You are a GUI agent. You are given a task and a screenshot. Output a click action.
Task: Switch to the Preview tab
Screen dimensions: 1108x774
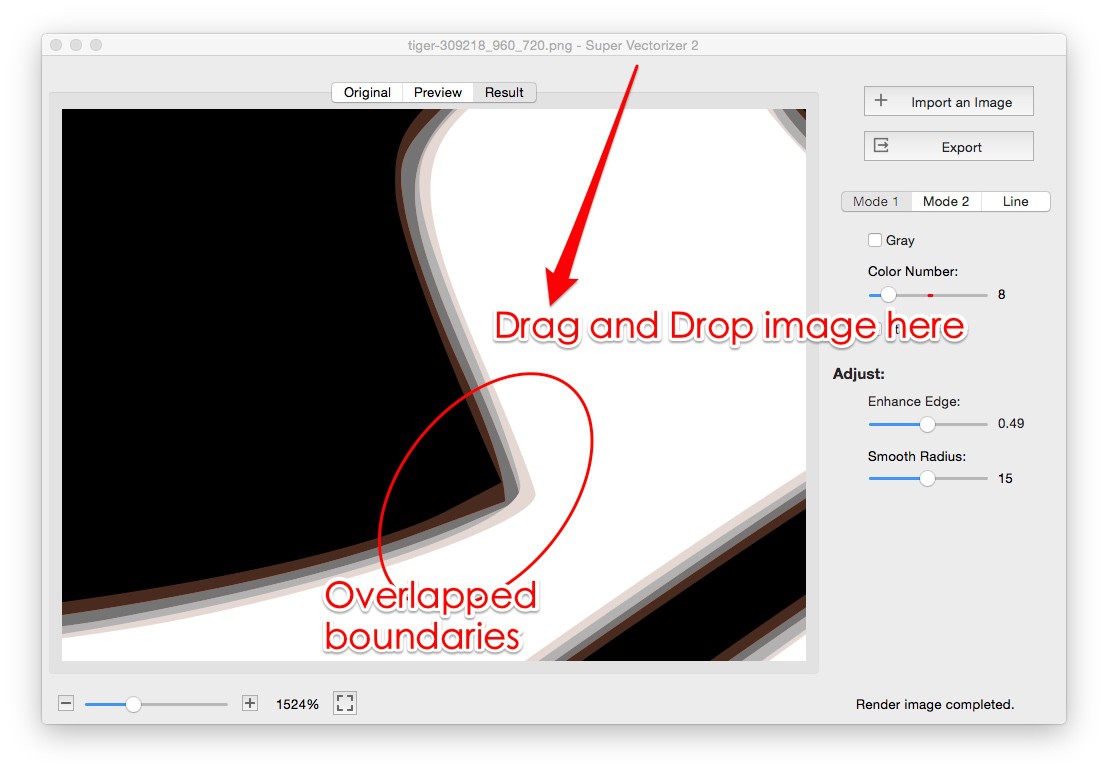(x=437, y=92)
